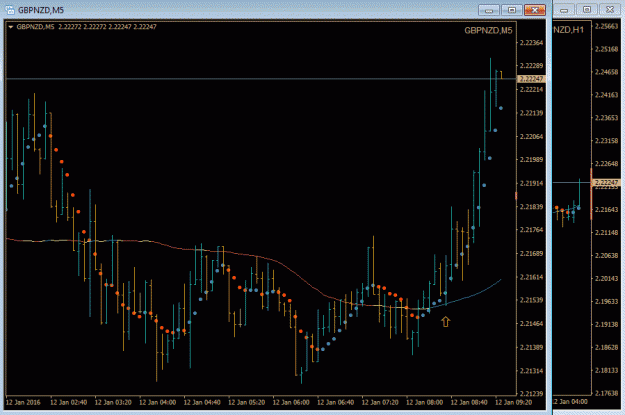Click price level 2.23158 on the H1 scale
Viewport: 625px width, 415px height.
606,141
